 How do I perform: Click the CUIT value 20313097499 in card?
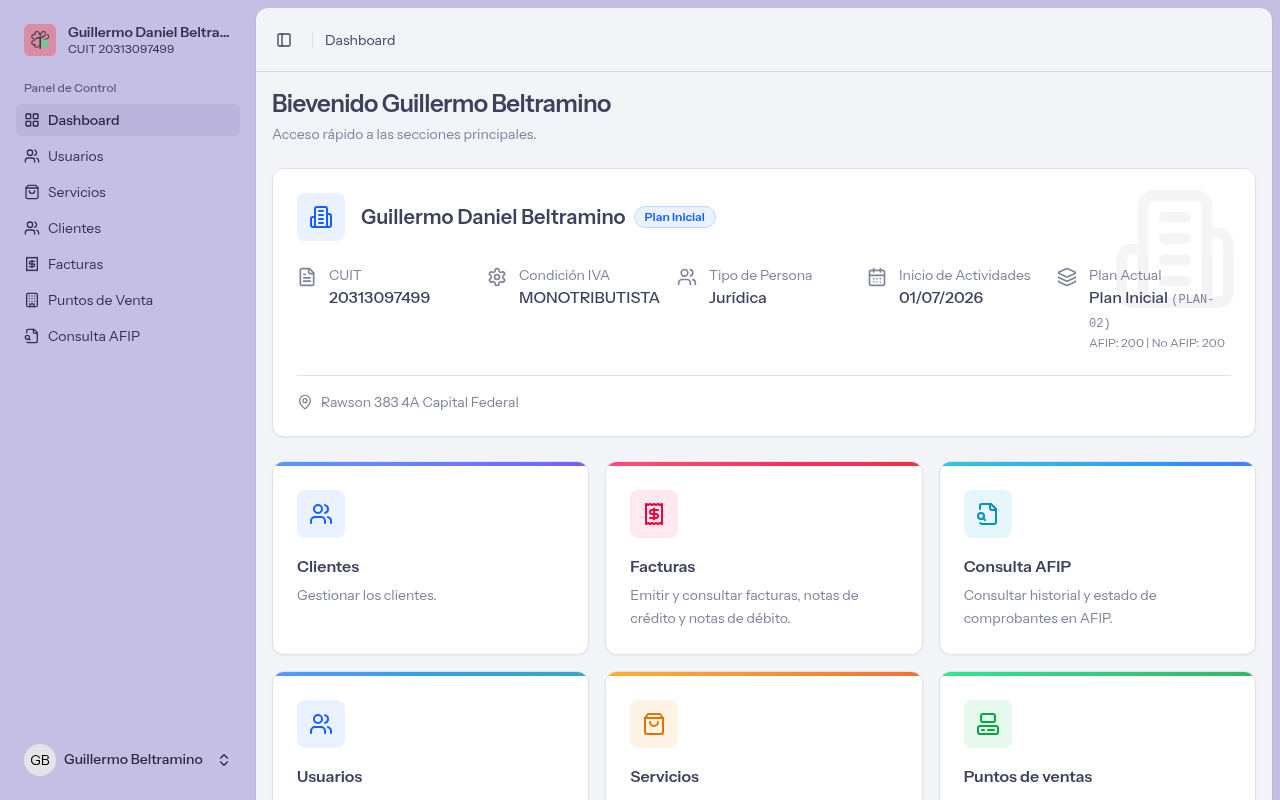(x=379, y=297)
